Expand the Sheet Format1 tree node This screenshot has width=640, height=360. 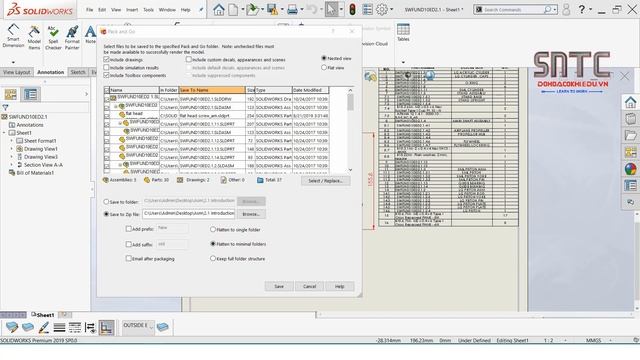point(12,141)
